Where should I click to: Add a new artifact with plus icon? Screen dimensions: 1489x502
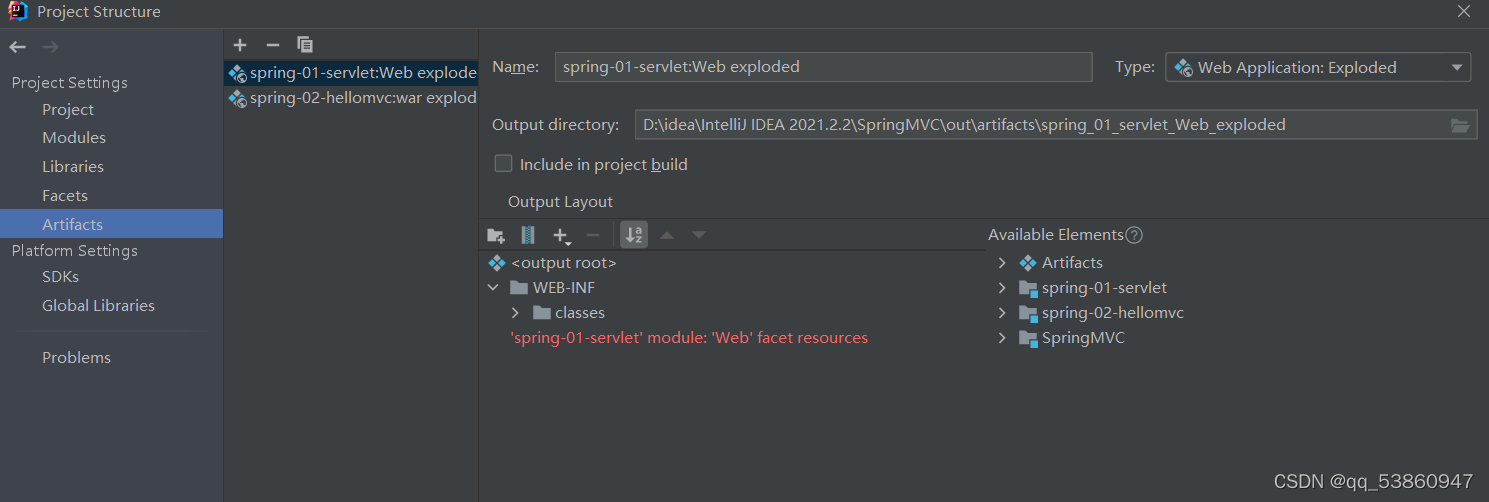click(x=240, y=45)
